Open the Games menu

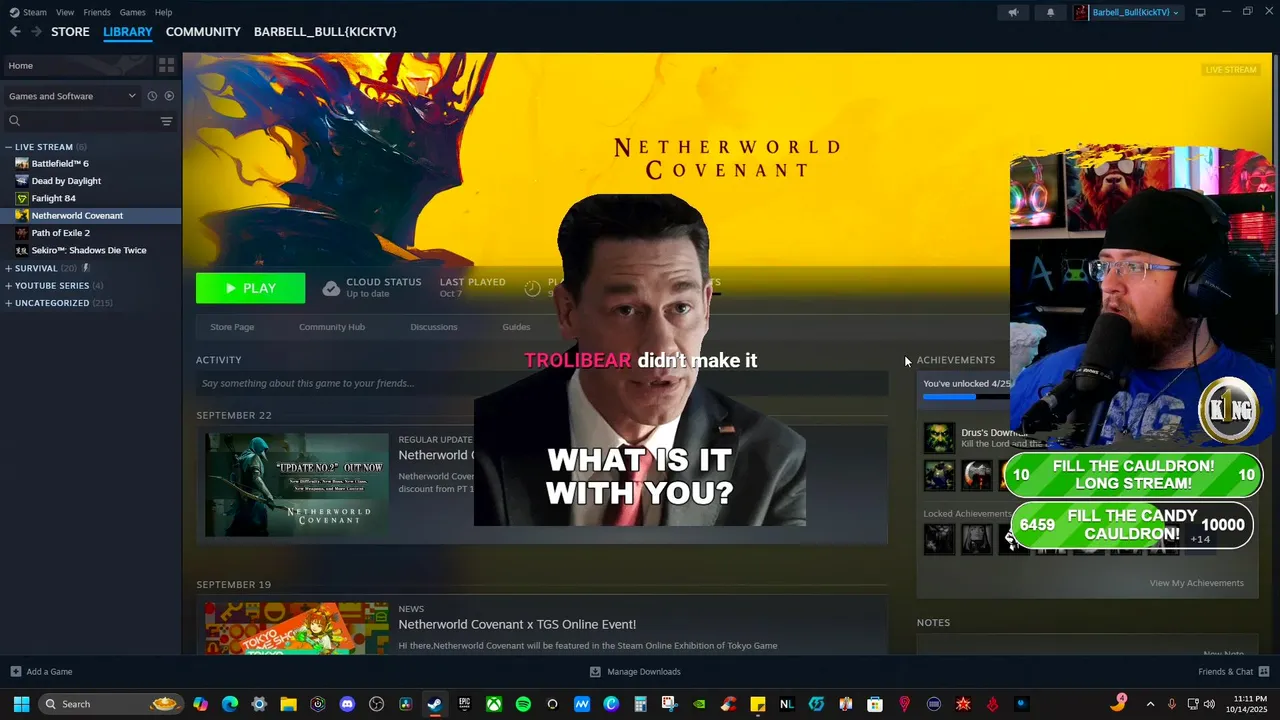pyautogui.click(x=132, y=12)
